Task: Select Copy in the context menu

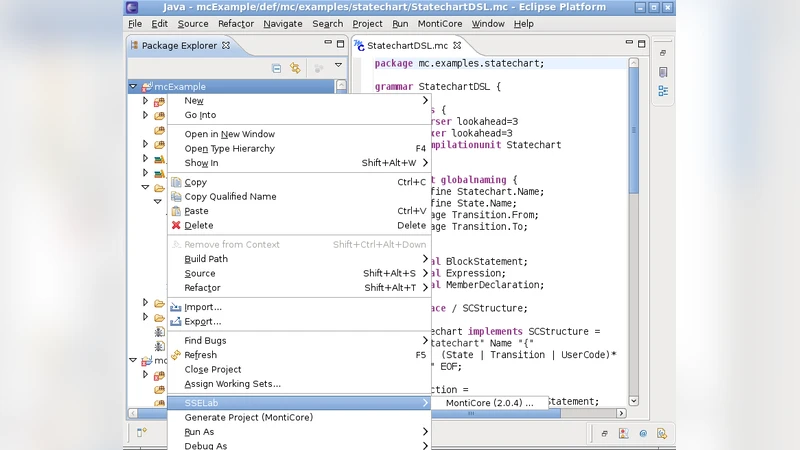Action: [x=196, y=182]
